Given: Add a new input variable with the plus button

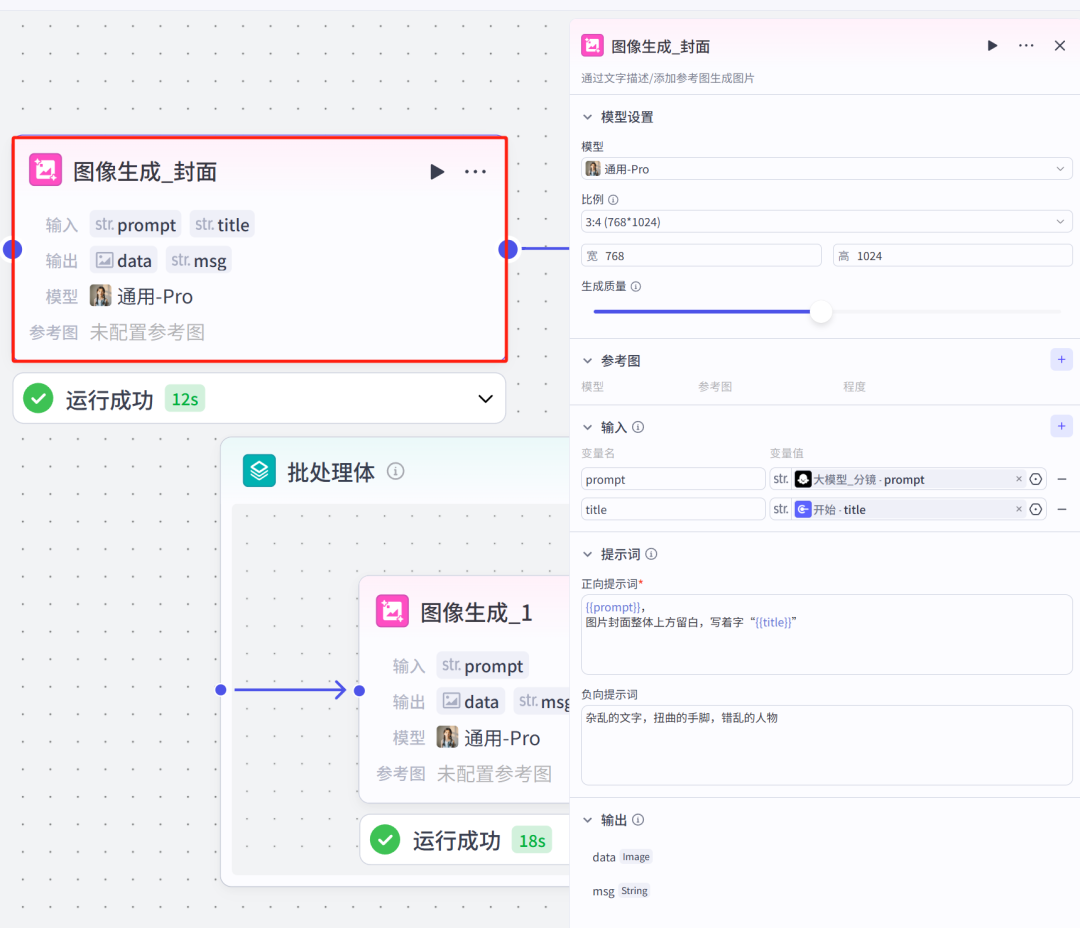Looking at the screenshot, I should click(1061, 426).
